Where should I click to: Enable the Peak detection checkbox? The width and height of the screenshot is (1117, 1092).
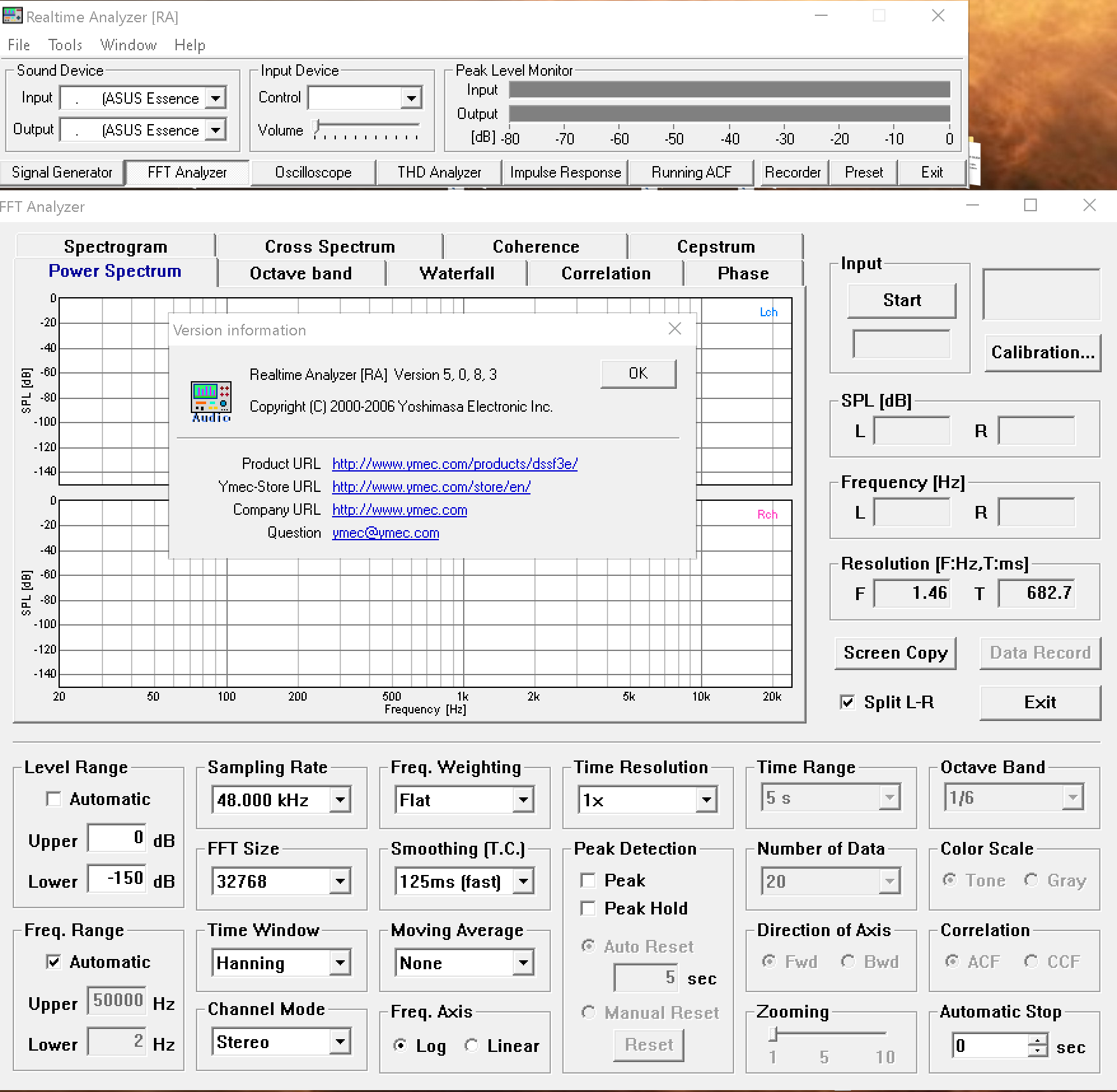tap(588, 880)
